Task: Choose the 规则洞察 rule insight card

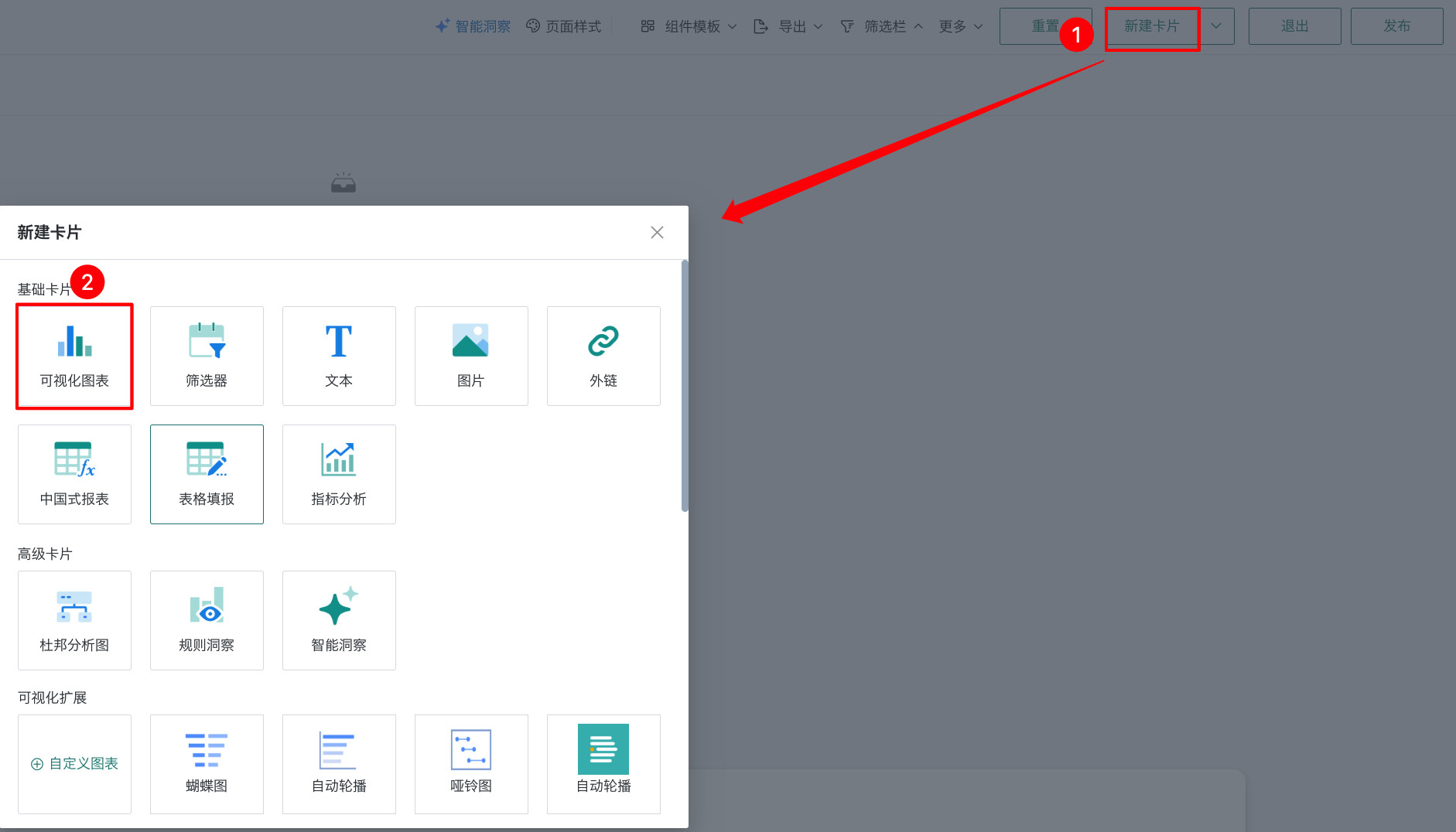Action: click(207, 620)
